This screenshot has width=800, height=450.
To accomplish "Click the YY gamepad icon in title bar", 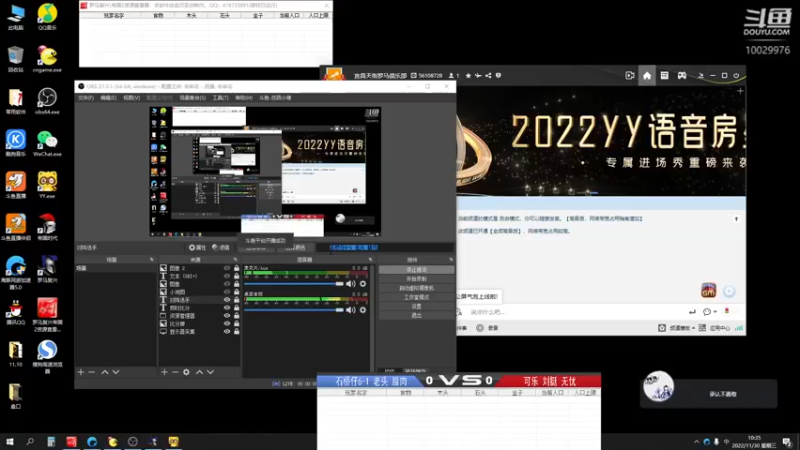I will click(x=682, y=76).
